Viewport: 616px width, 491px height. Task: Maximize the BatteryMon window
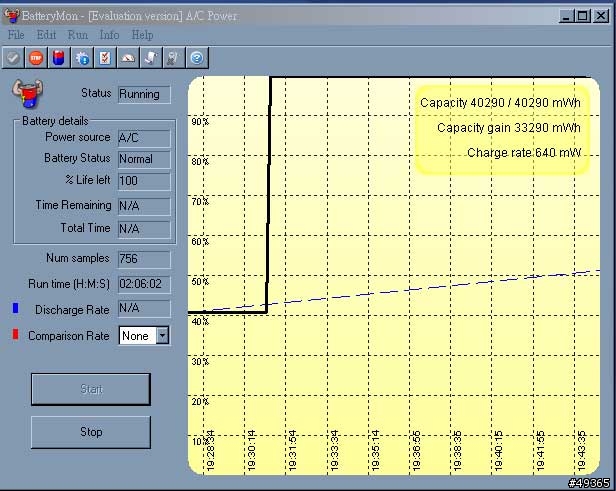[583, 16]
